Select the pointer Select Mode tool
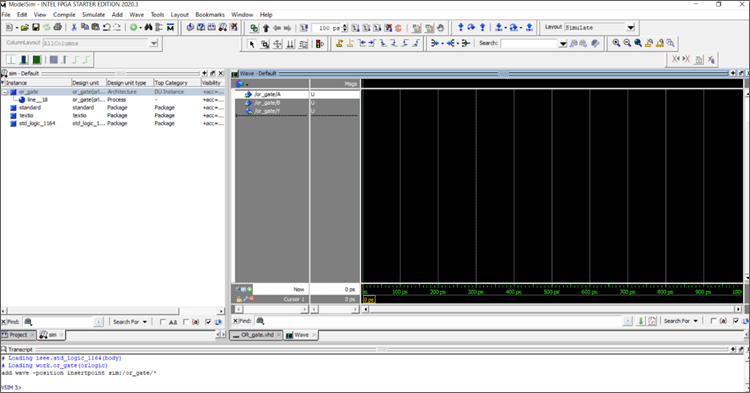This screenshot has height=393, width=750. coord(252,44)
